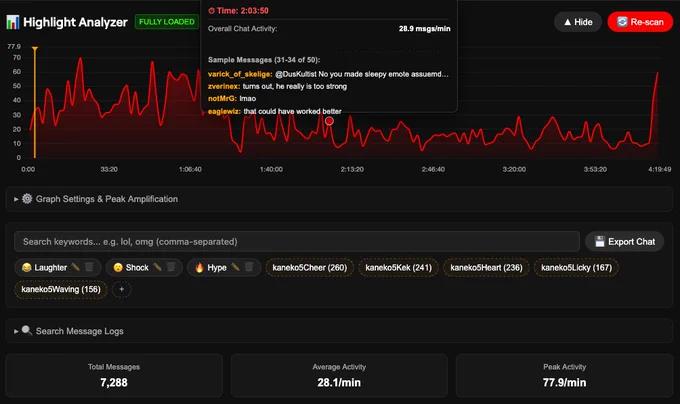Image resolution: width=680 pixels, height=404 pixels.
Task: Click the gear icon beside Graph Settings
Action: 27,199
